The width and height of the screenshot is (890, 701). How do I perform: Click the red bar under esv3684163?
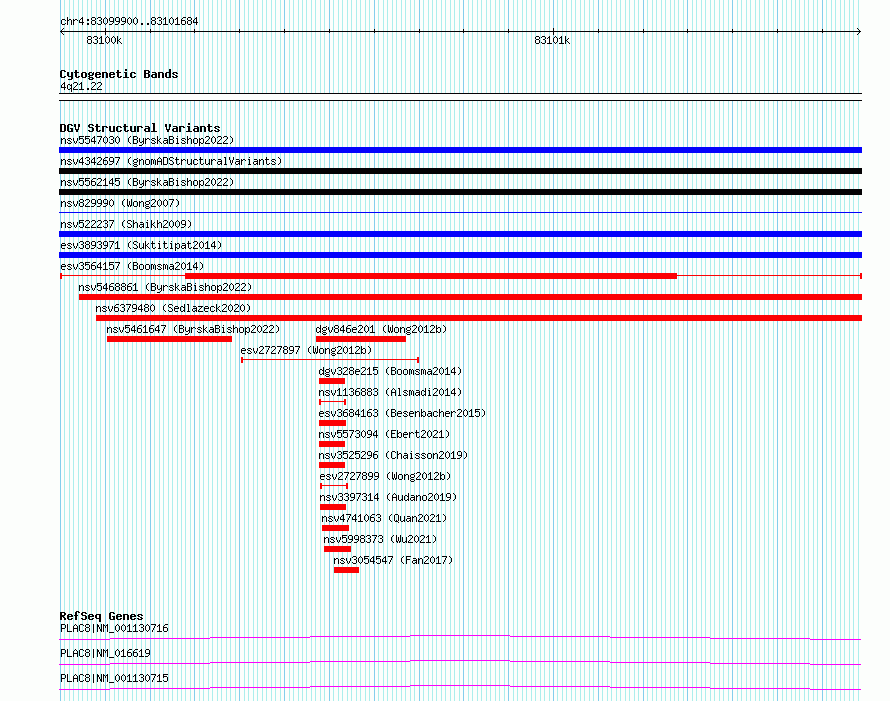coord(333,423)
